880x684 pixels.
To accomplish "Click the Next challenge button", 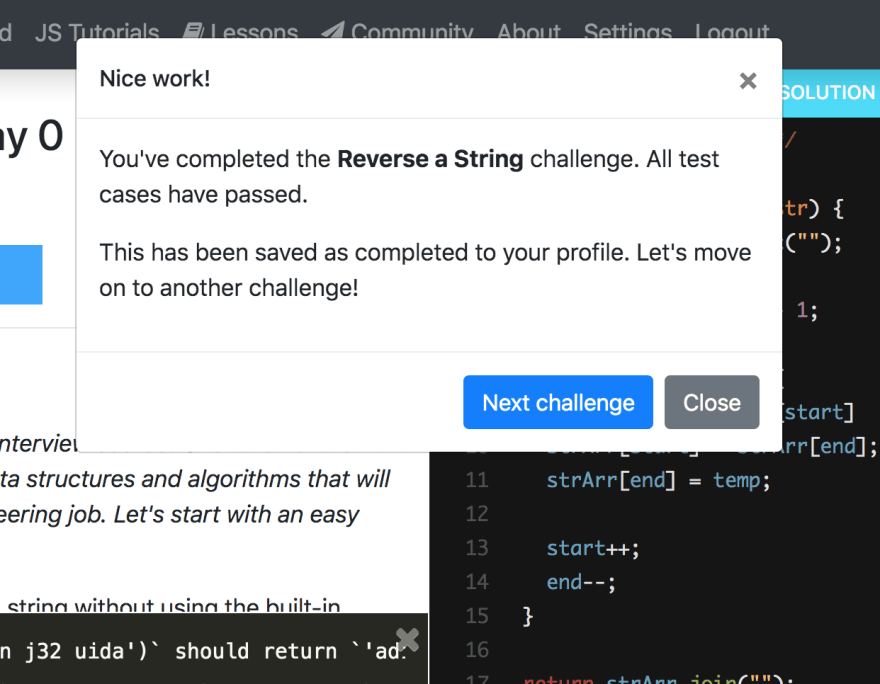I will [558, 402].
